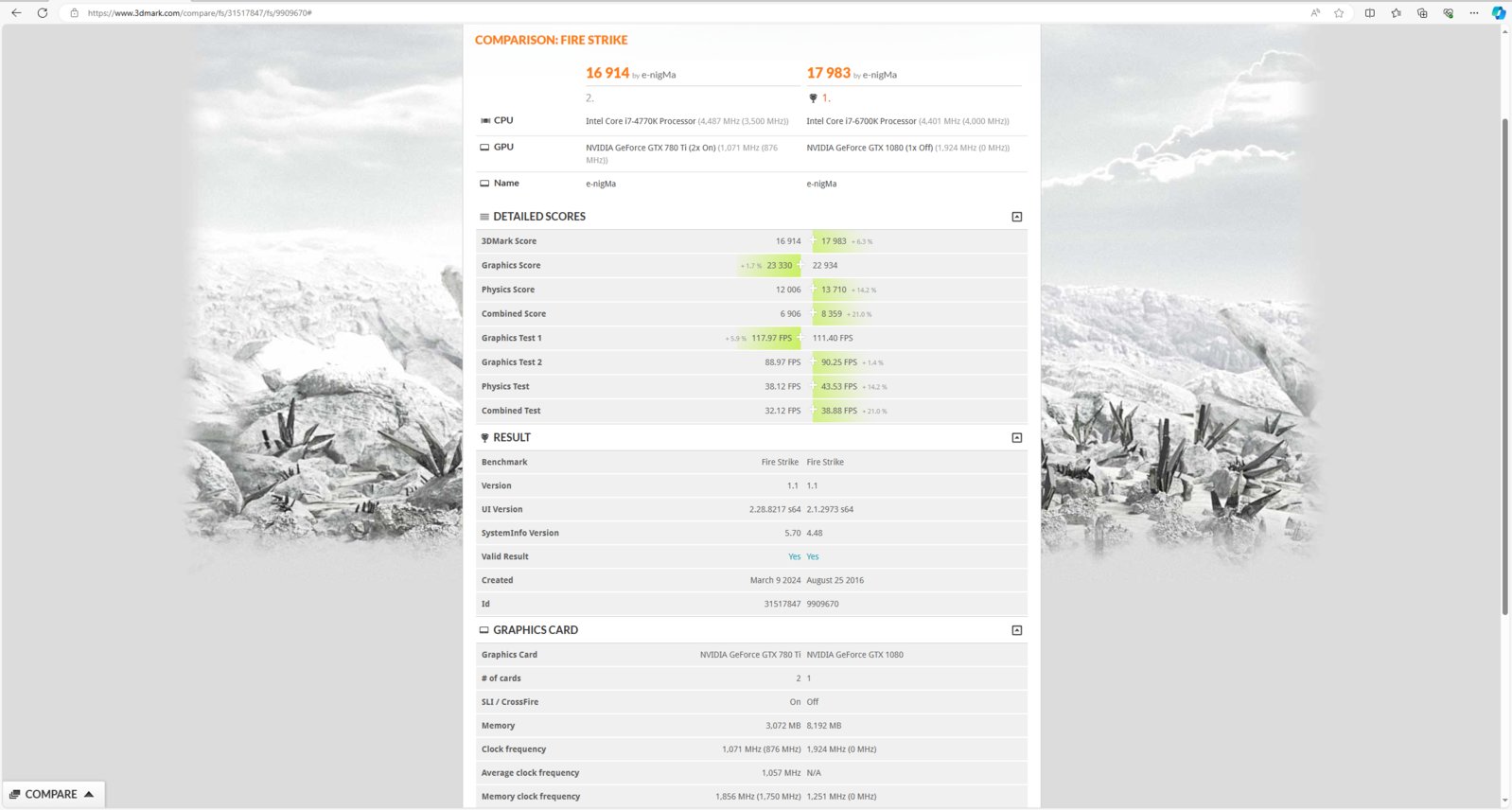Reload the page with the refresh icon

point(43,12)
